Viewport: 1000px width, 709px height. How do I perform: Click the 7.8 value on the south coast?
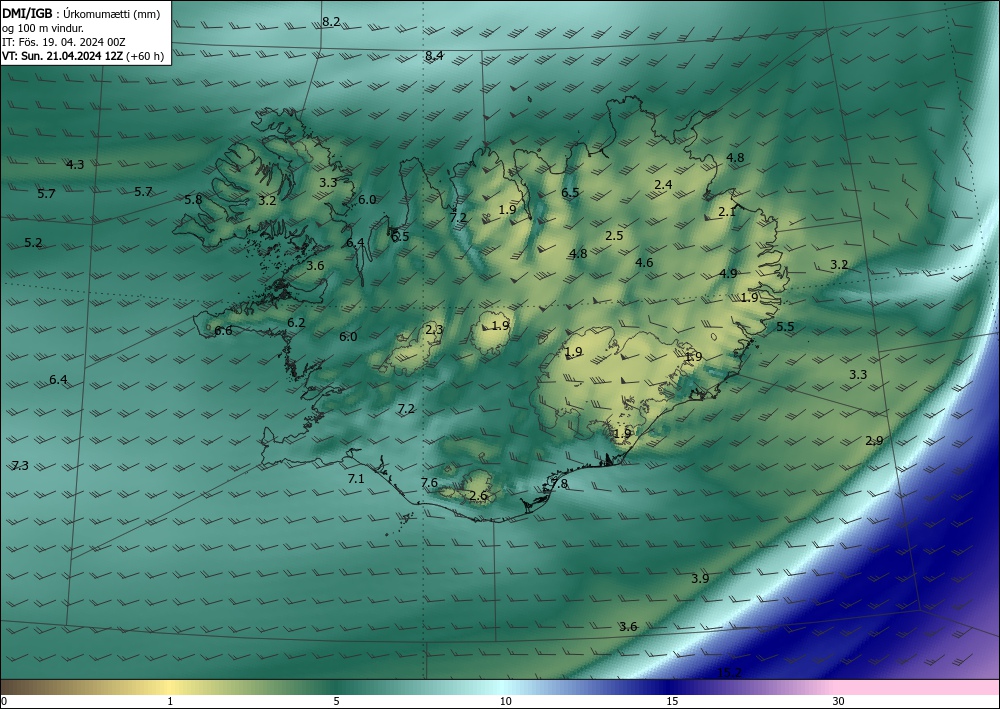point(559,484)
